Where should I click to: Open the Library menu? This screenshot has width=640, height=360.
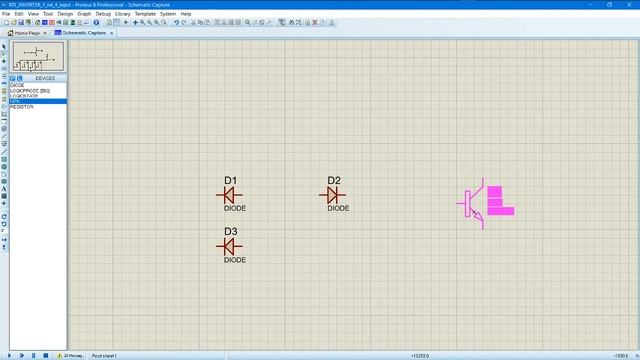[x=122, y=14]
